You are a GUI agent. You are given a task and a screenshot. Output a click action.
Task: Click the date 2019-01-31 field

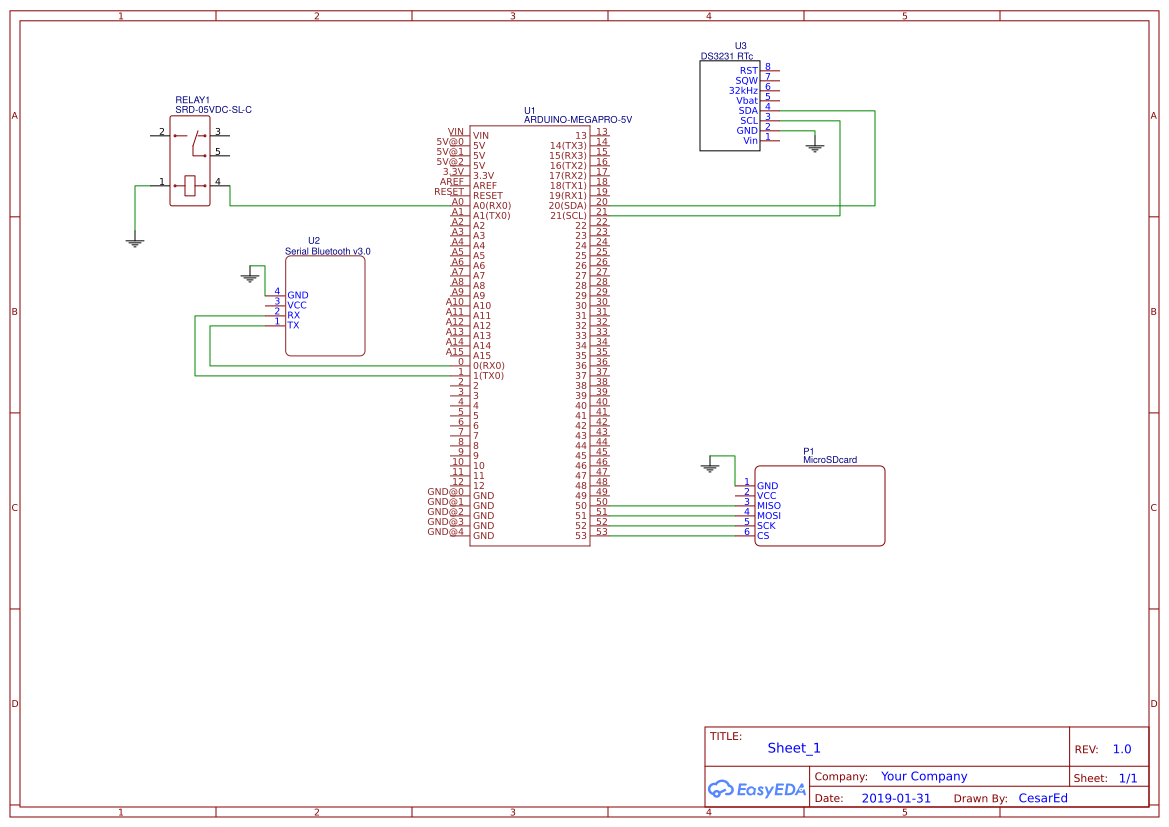tap(897, 798)
